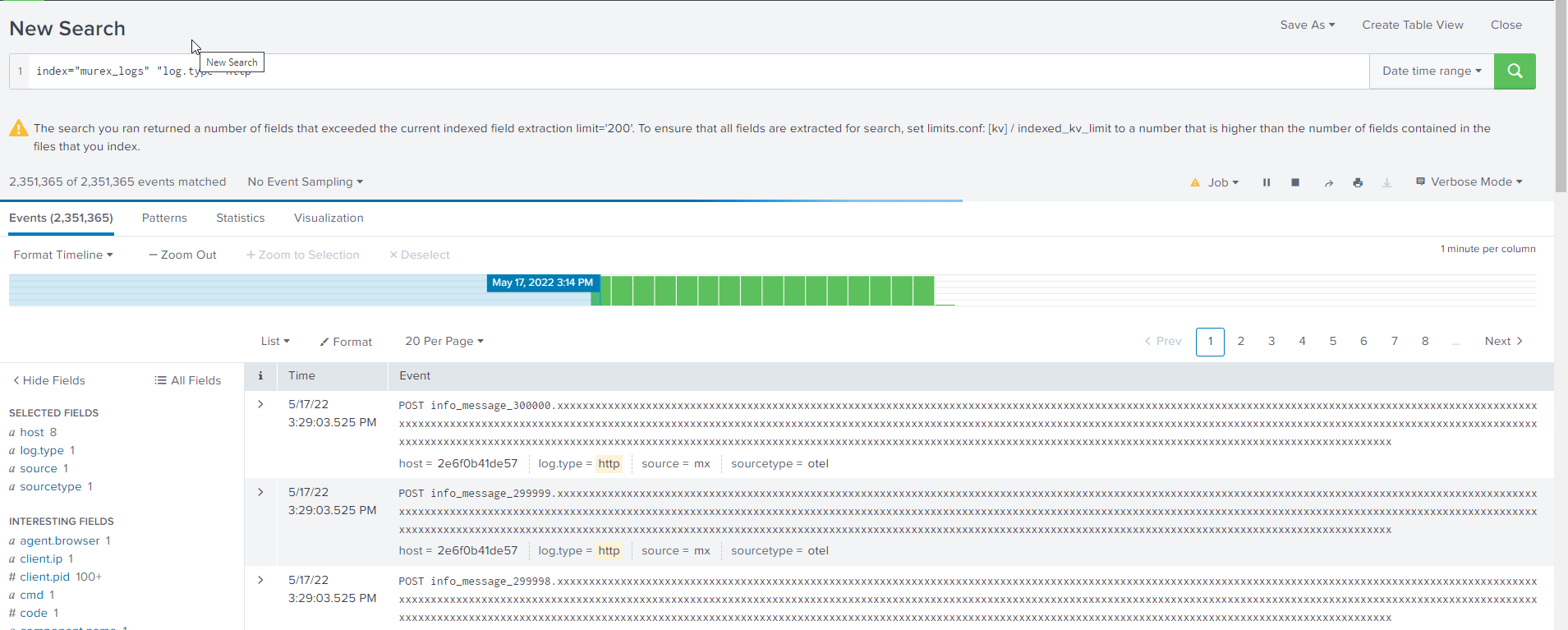Image resolution: width=1568 pixels, height=630 pixels.
Task: Expand the info_message_299999 event row
Action: (260, 492)
